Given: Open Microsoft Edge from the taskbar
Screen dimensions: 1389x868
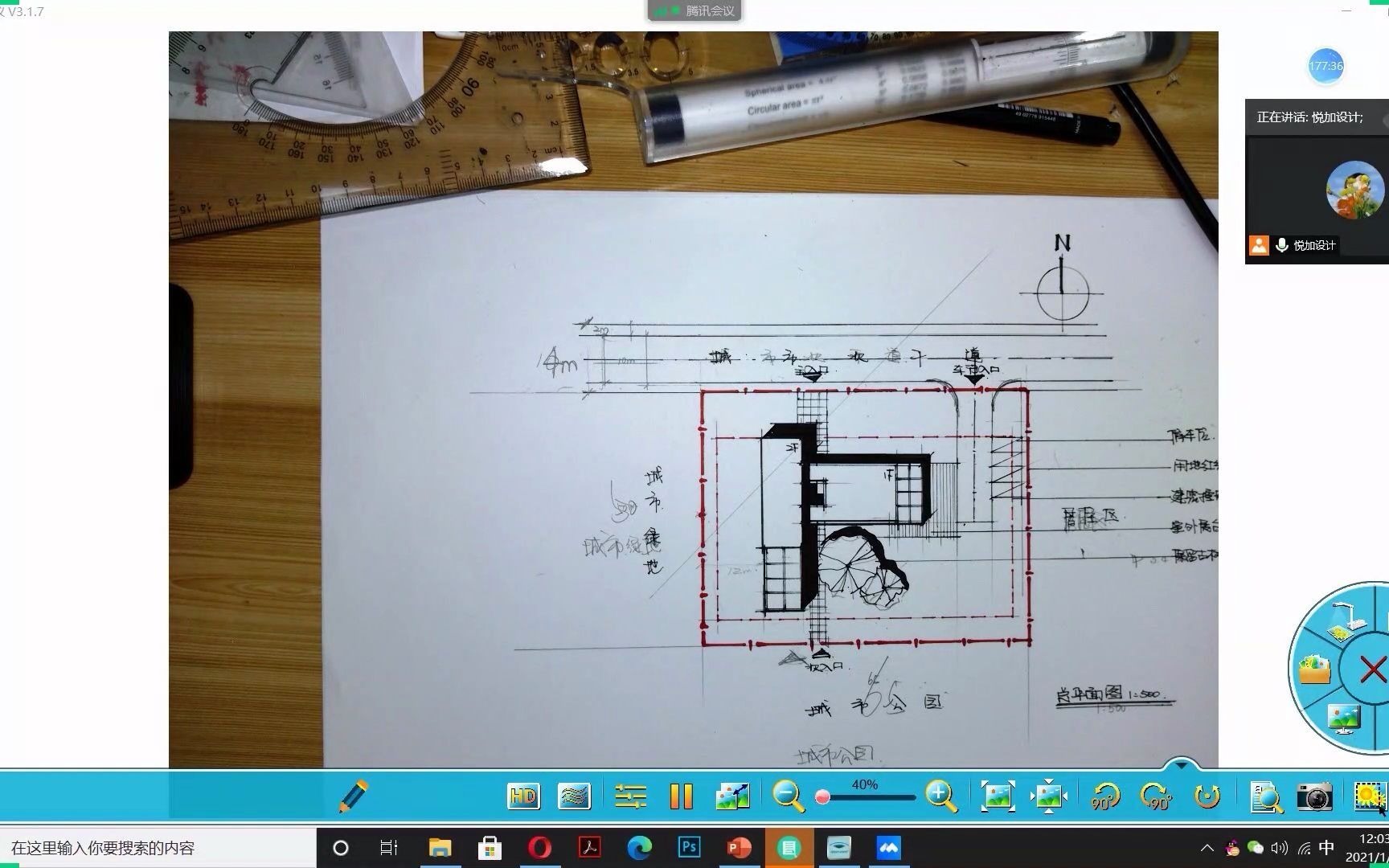Looking at the screenshot, I should pyautogui.click(x=640, y=848).
